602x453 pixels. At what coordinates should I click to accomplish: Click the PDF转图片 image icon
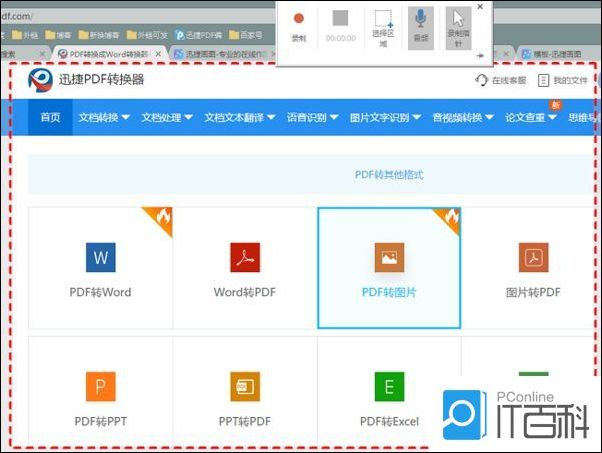[x=389, y=257]
